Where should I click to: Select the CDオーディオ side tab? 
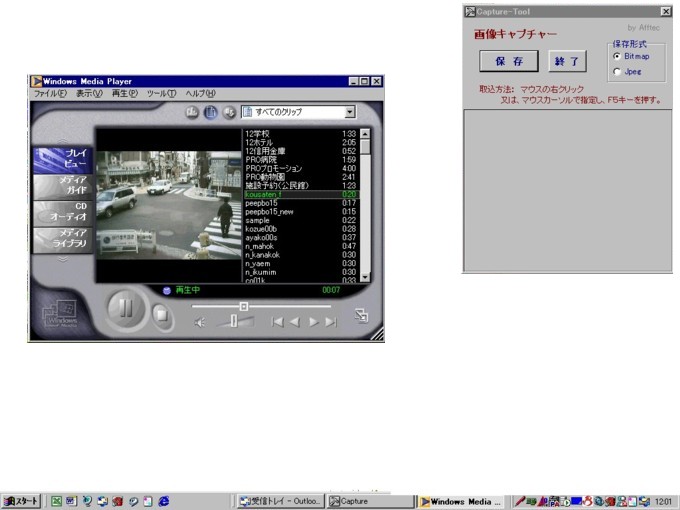pos(63,212)
